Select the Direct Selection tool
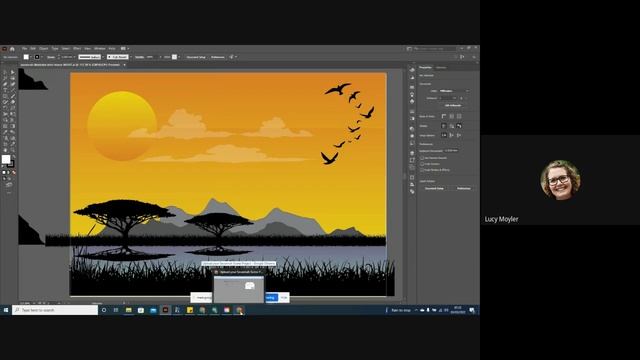This screenshot has height=360, width=640. click(x=13, y=72)
